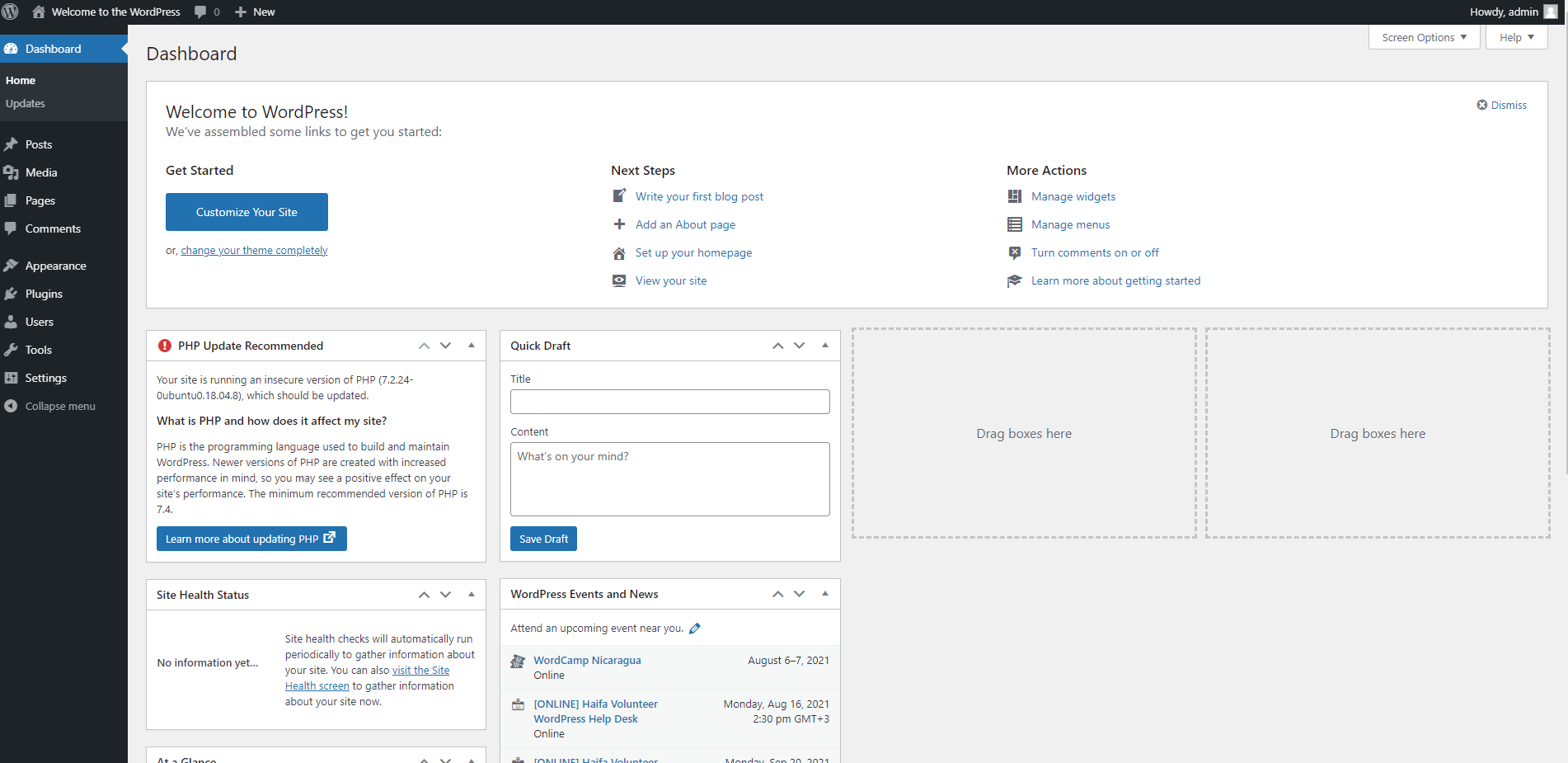Move Site Health Status box down
Screen dimensions: 1568x763
tap(446, 595)
